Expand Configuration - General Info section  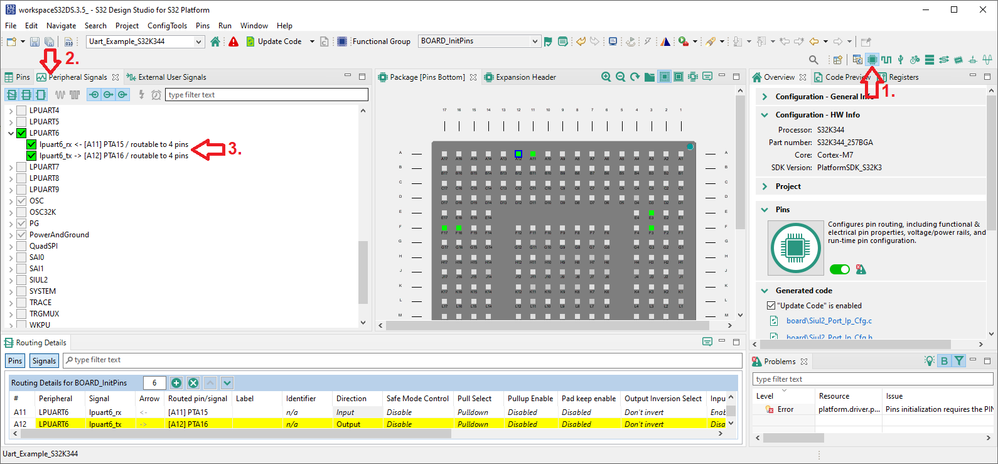(764, 97)
